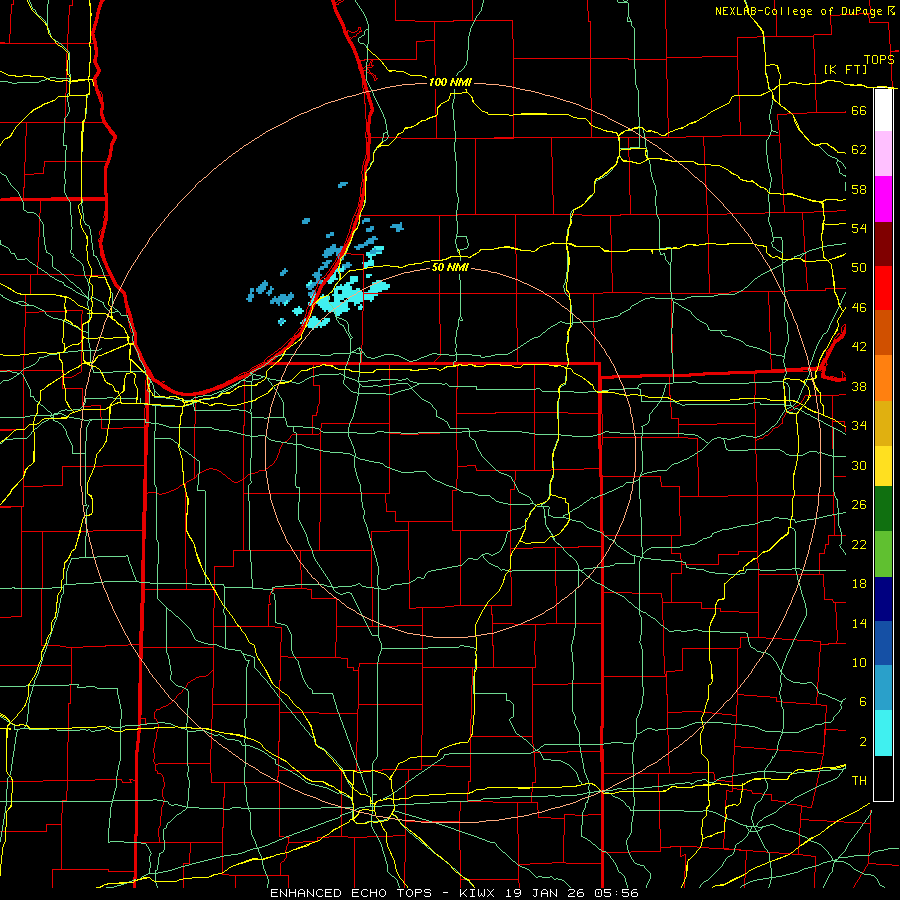Screen dimensions: 900x900
Task: Select the light green legend swatch
Action: [883, 554]
